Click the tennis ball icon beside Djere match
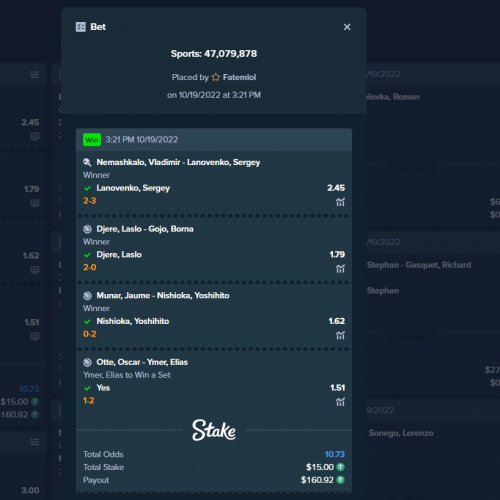 (87, 229)
